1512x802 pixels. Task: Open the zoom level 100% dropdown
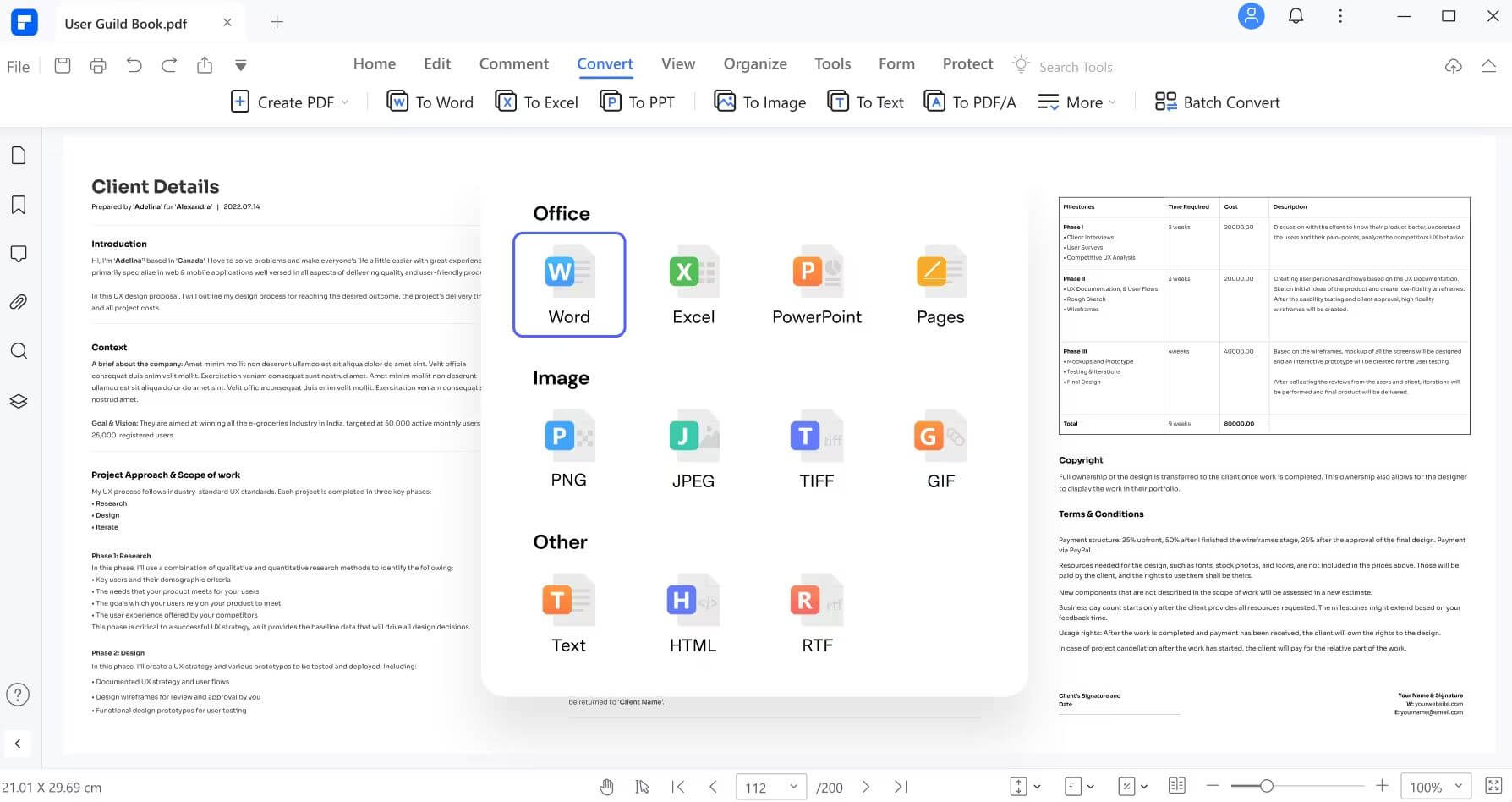click(1436, 787)
